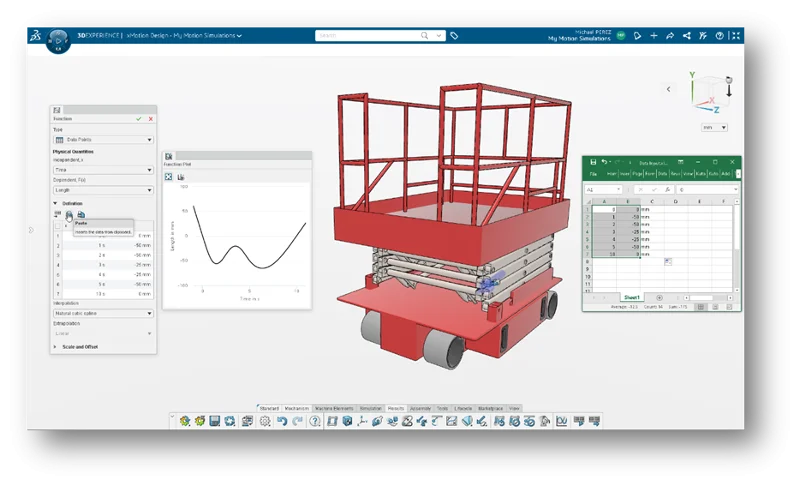Open the Type dropdown showing Data Points
This screenshot has height=486, width=800.
(103, 140)
